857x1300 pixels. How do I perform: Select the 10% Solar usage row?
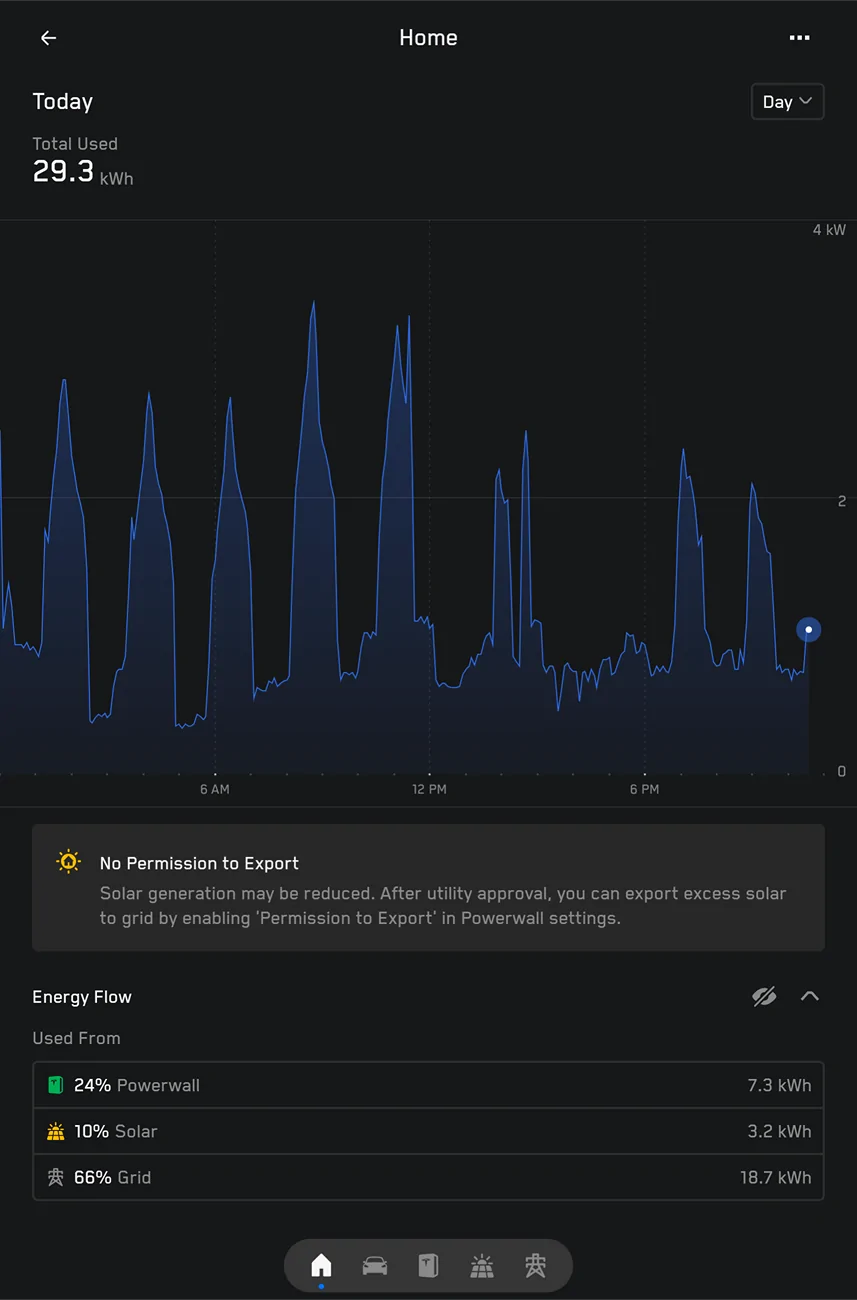(x=428, y=1131)
